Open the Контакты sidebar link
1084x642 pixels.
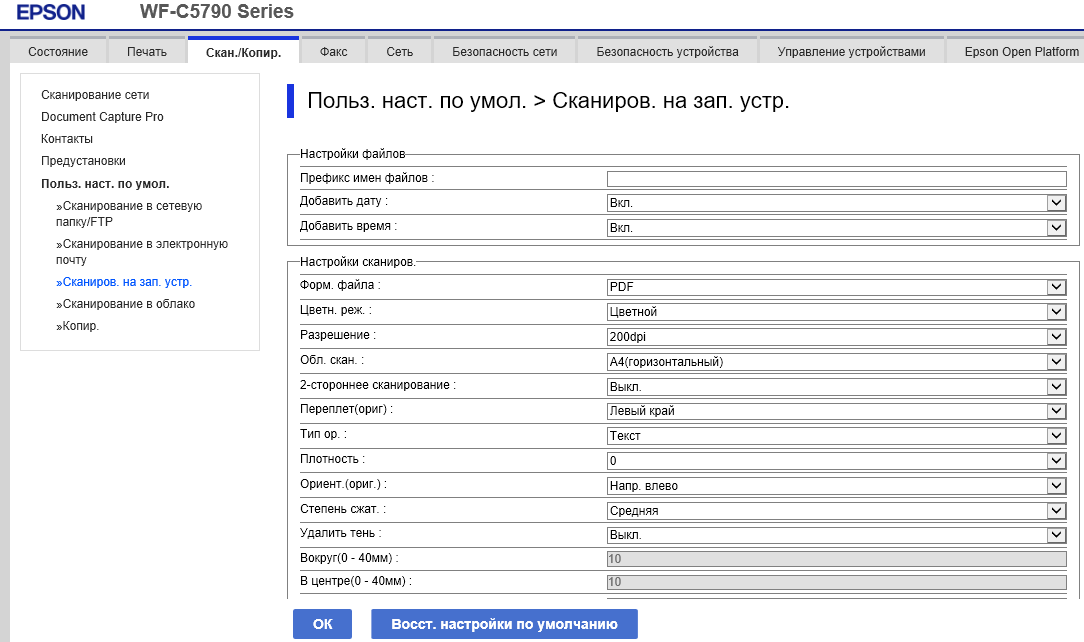(x=67, y=139)
